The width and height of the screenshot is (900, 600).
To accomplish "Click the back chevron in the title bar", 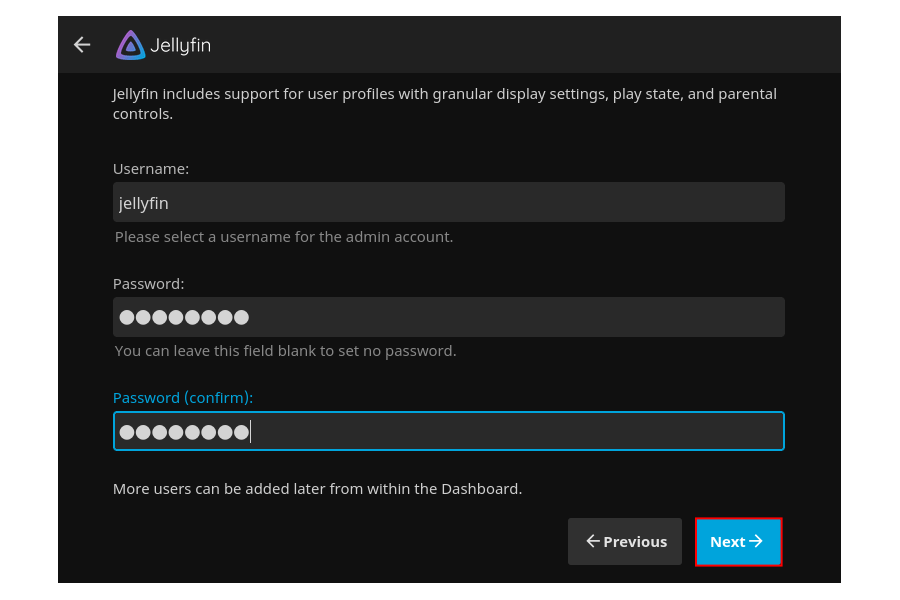I will 81,44.
